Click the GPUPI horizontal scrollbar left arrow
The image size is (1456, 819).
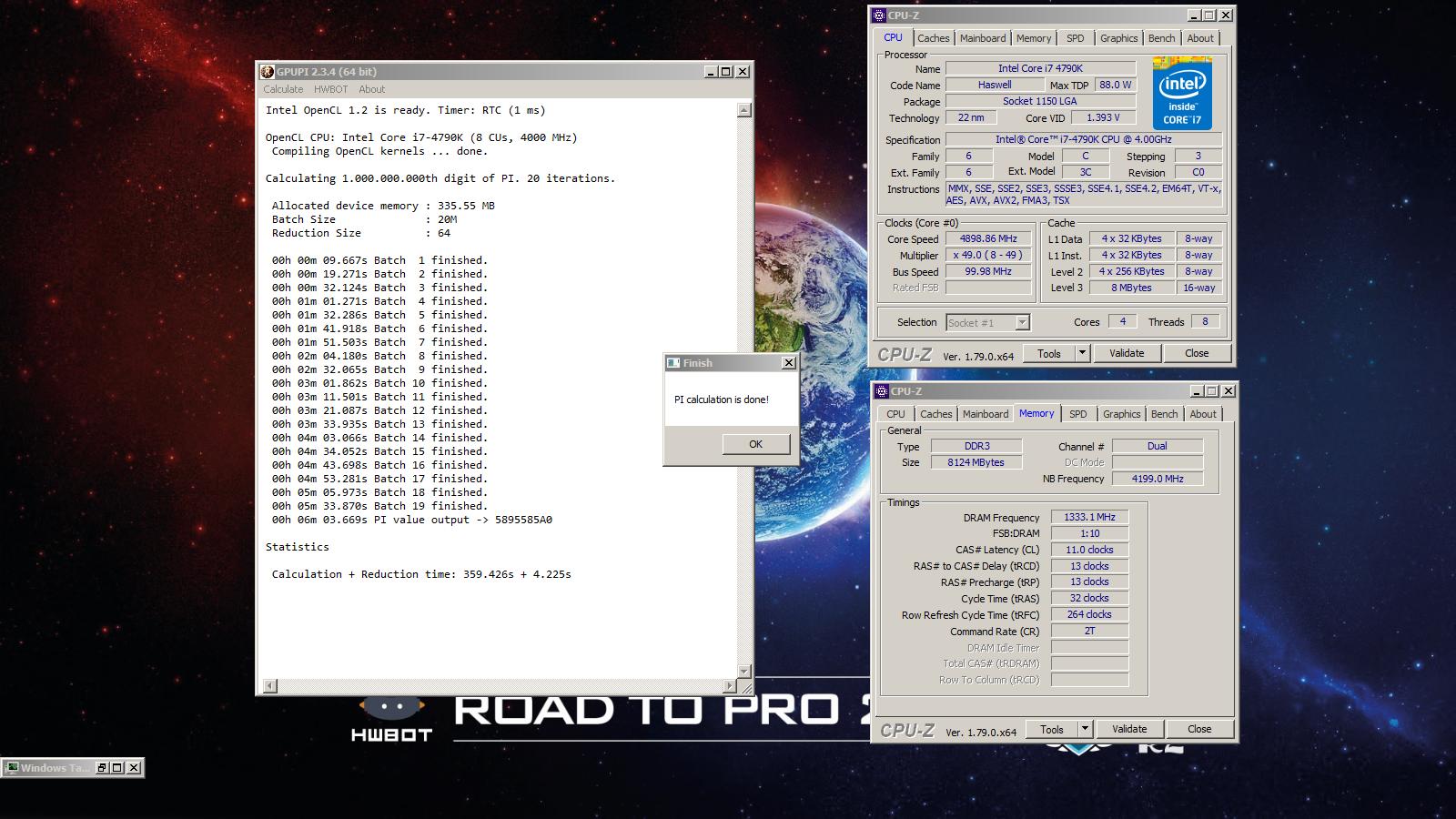click(x=269, y=685)
